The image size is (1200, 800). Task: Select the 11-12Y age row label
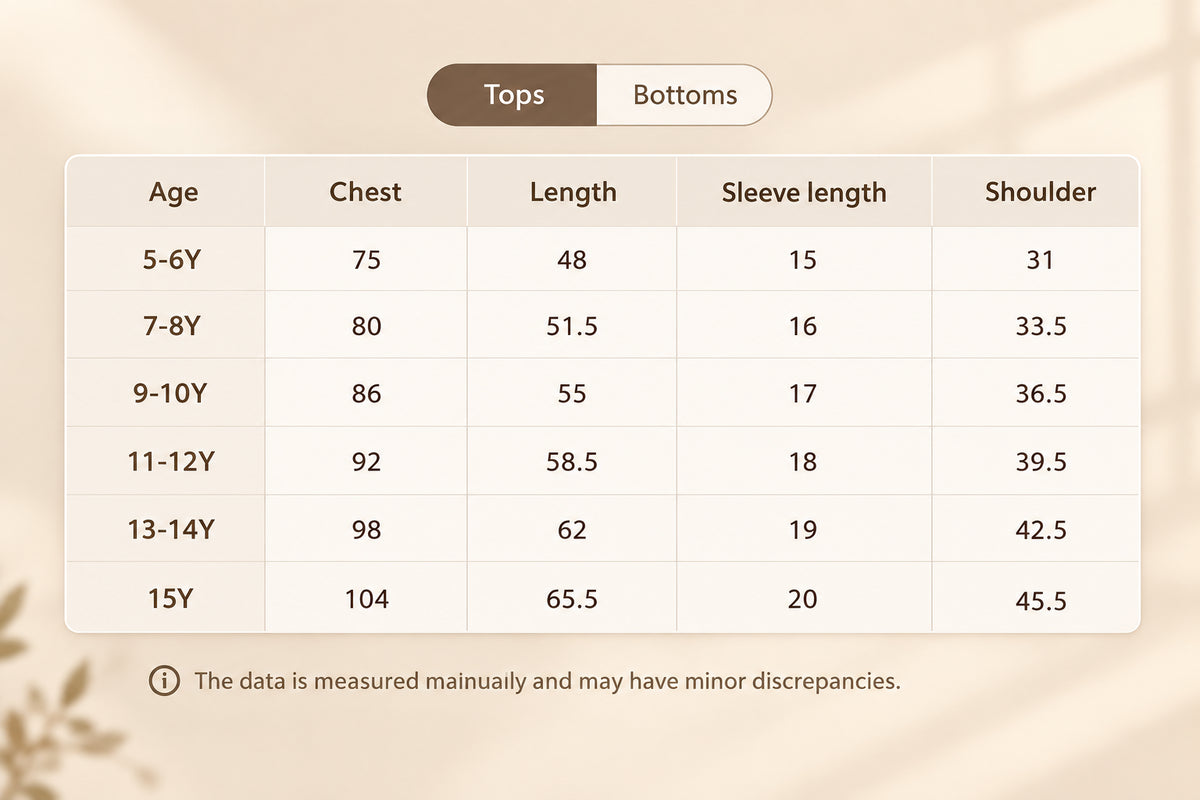(170, 461)
